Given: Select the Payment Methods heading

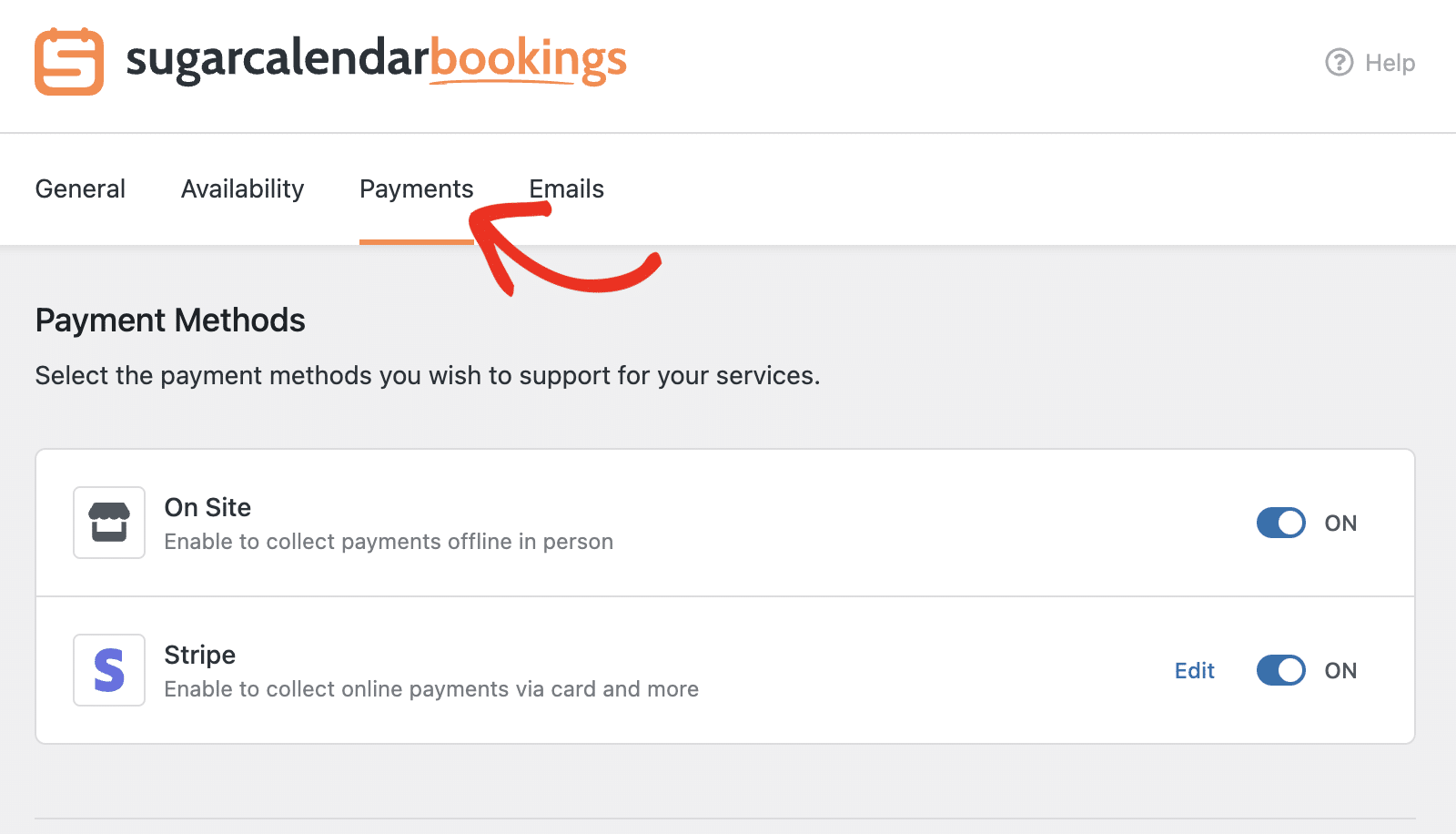Looking at the screenshot, I should tap(169, 320).
